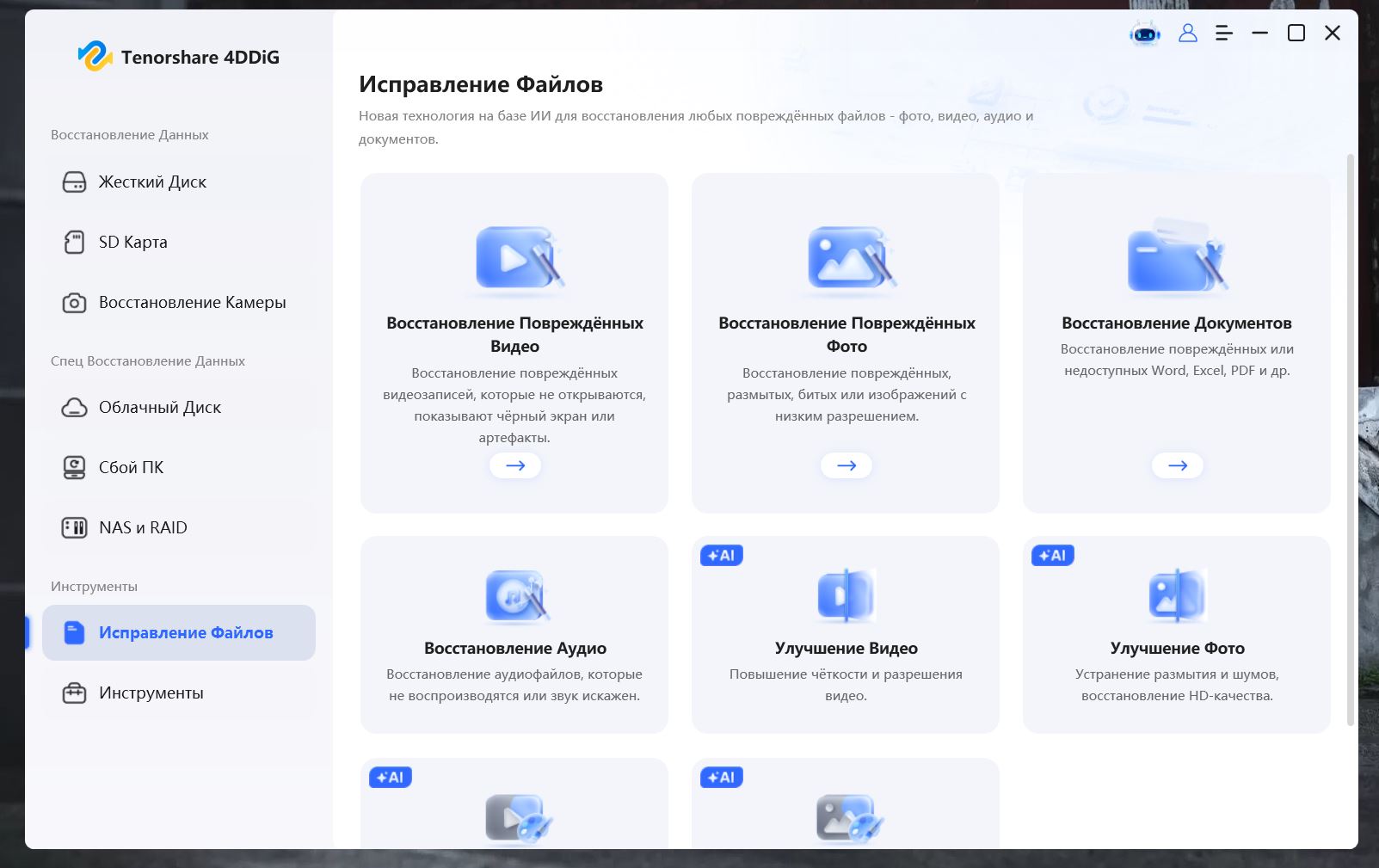
Task: Open Исправление Файлов sidebar item
Action: pyautogui.click(x=179, y=633)
